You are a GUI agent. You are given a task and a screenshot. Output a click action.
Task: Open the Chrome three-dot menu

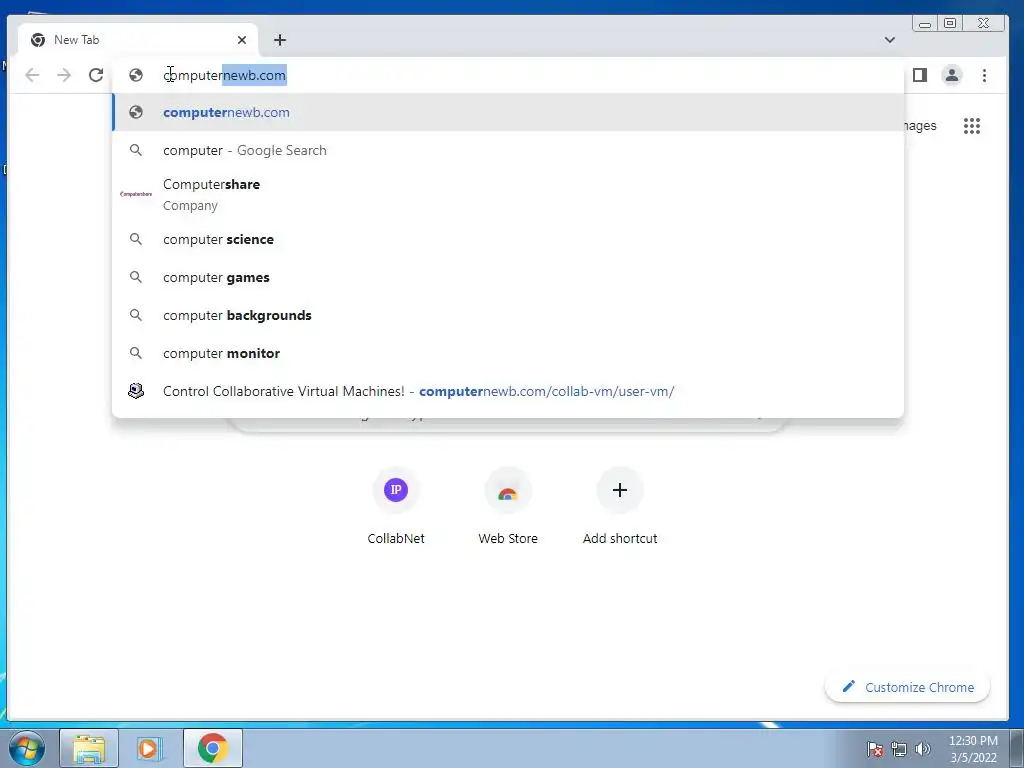[x=984, y=75]
